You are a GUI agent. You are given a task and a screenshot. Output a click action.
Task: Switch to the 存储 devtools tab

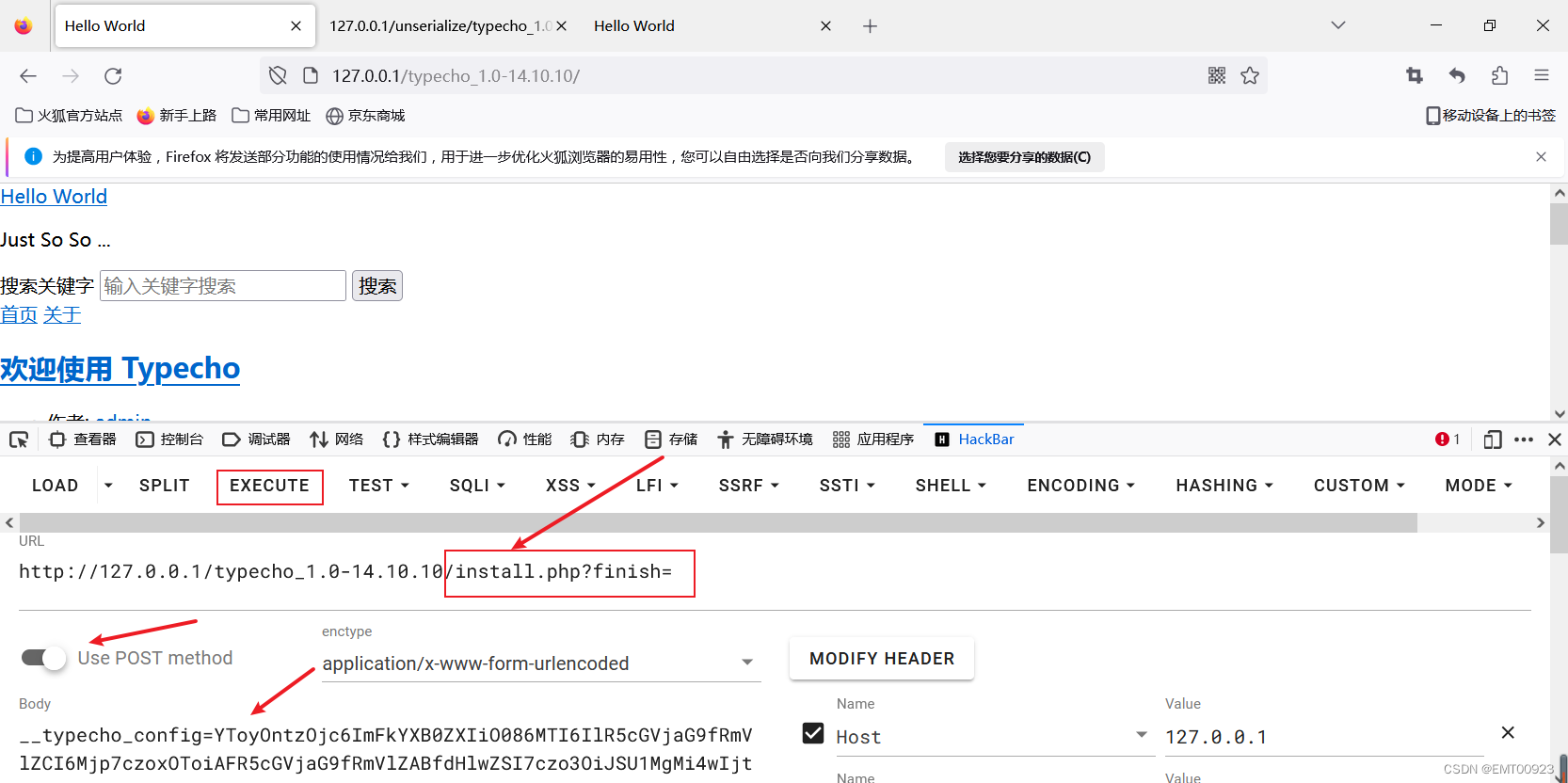pyautogui.click(x=671, y=439)
